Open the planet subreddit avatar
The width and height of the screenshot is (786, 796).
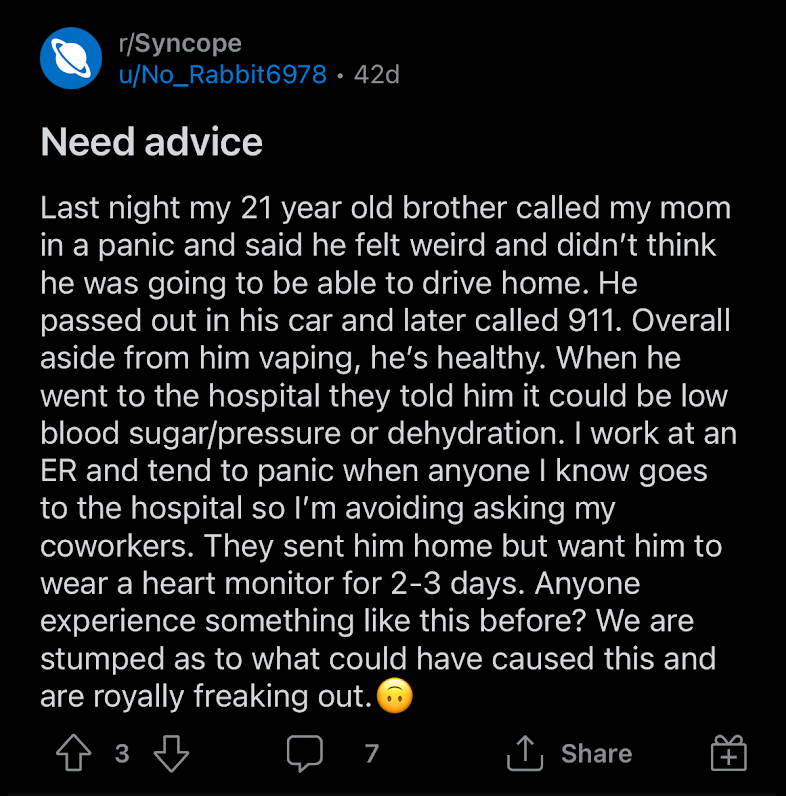click(x=71, y=58)
